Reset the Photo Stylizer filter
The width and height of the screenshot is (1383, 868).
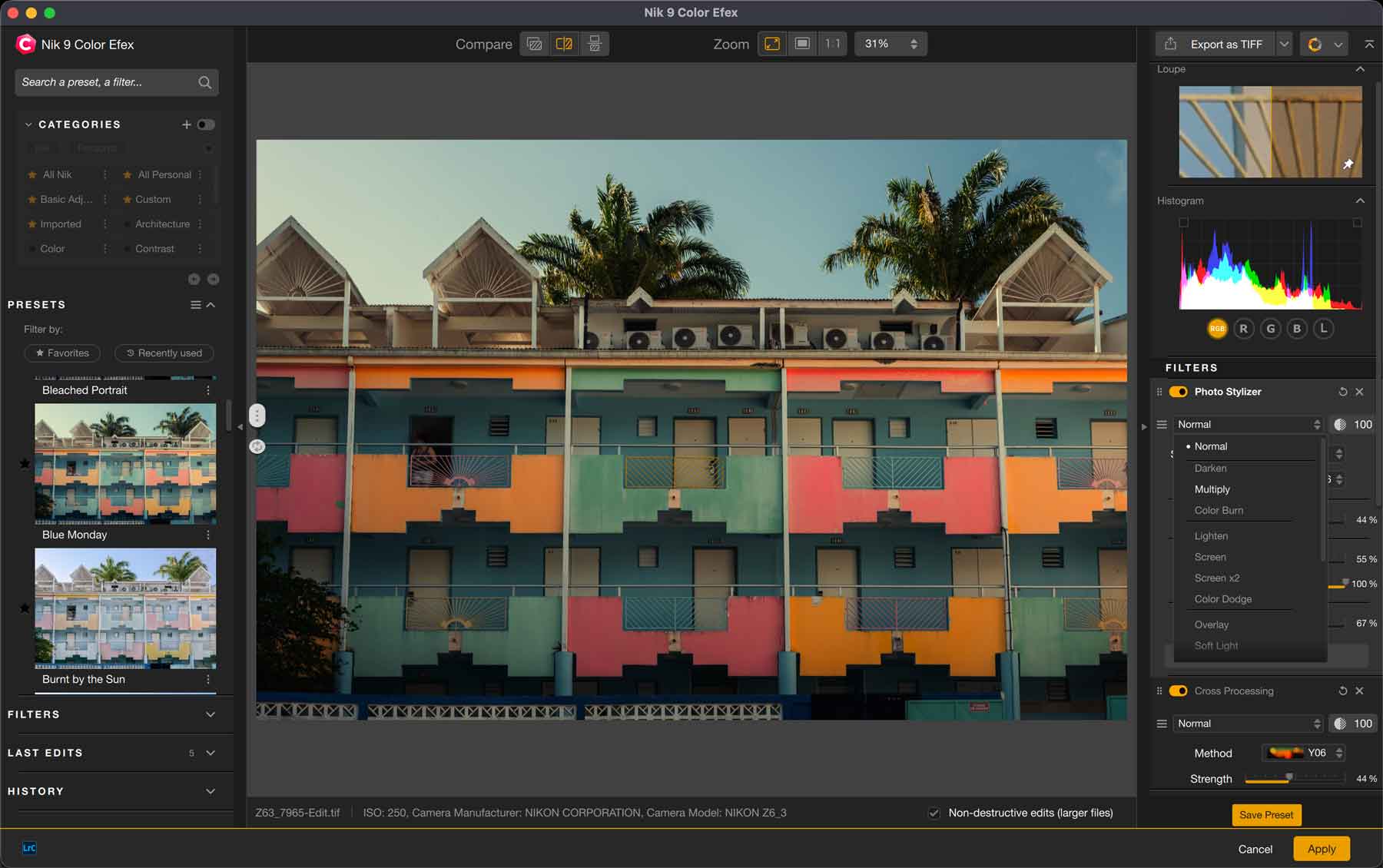point(1342,392)
